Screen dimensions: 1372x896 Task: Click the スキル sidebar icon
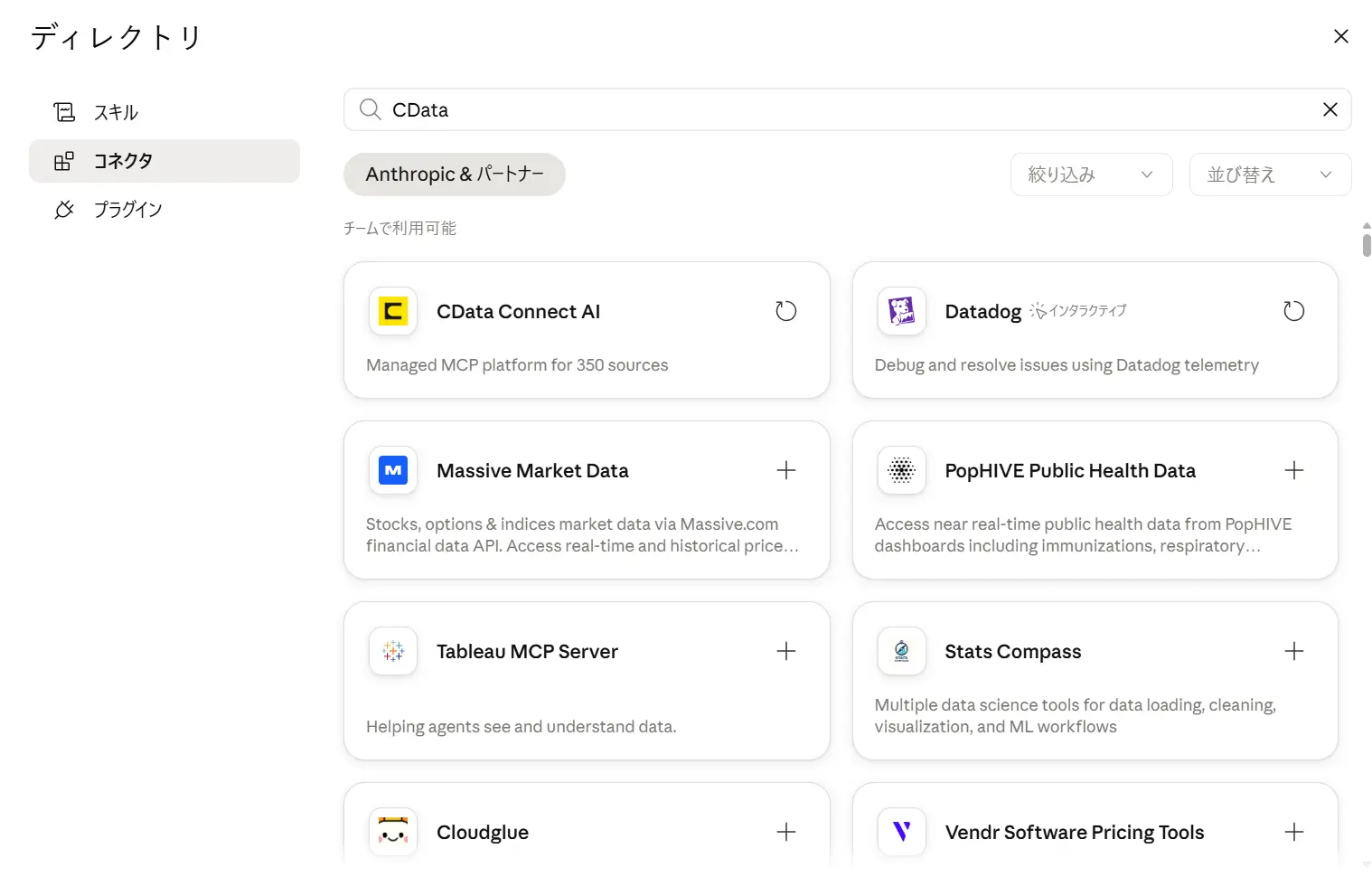click(x=64, y=112)
